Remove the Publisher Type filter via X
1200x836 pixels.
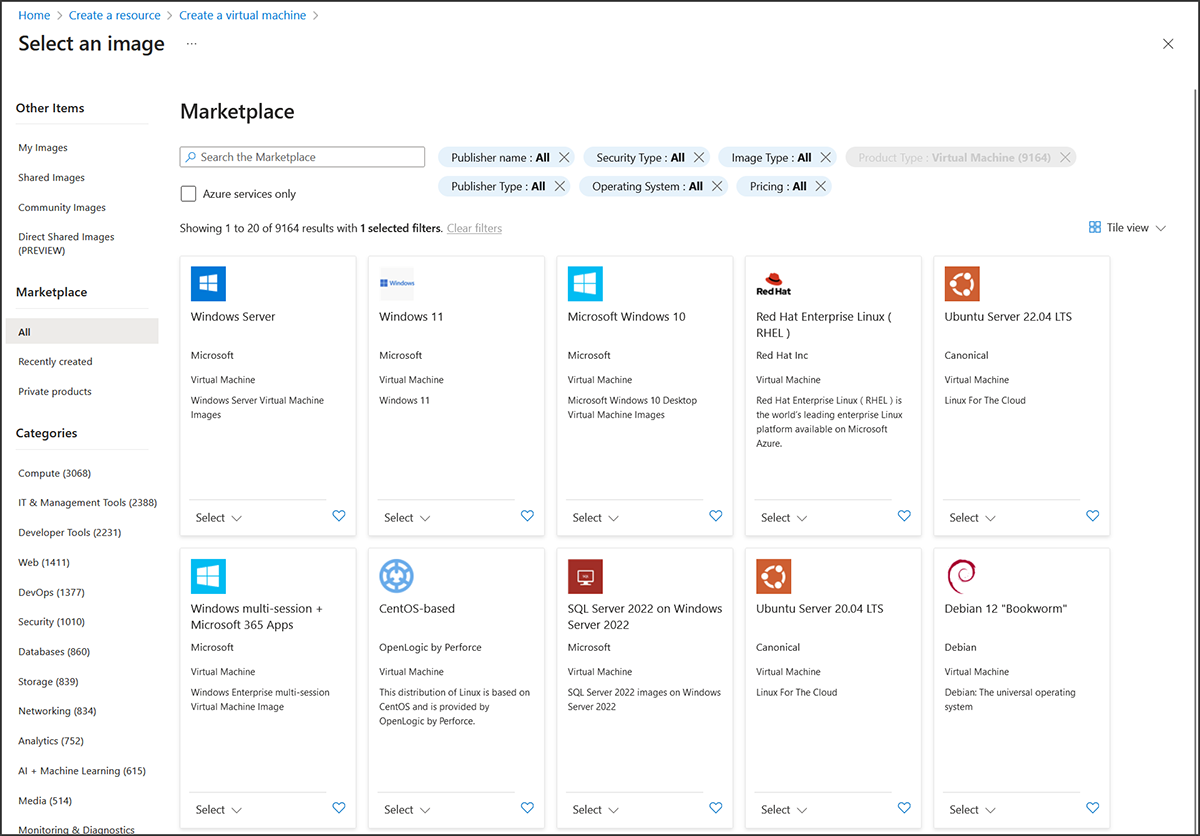click(x=560, y=186)
